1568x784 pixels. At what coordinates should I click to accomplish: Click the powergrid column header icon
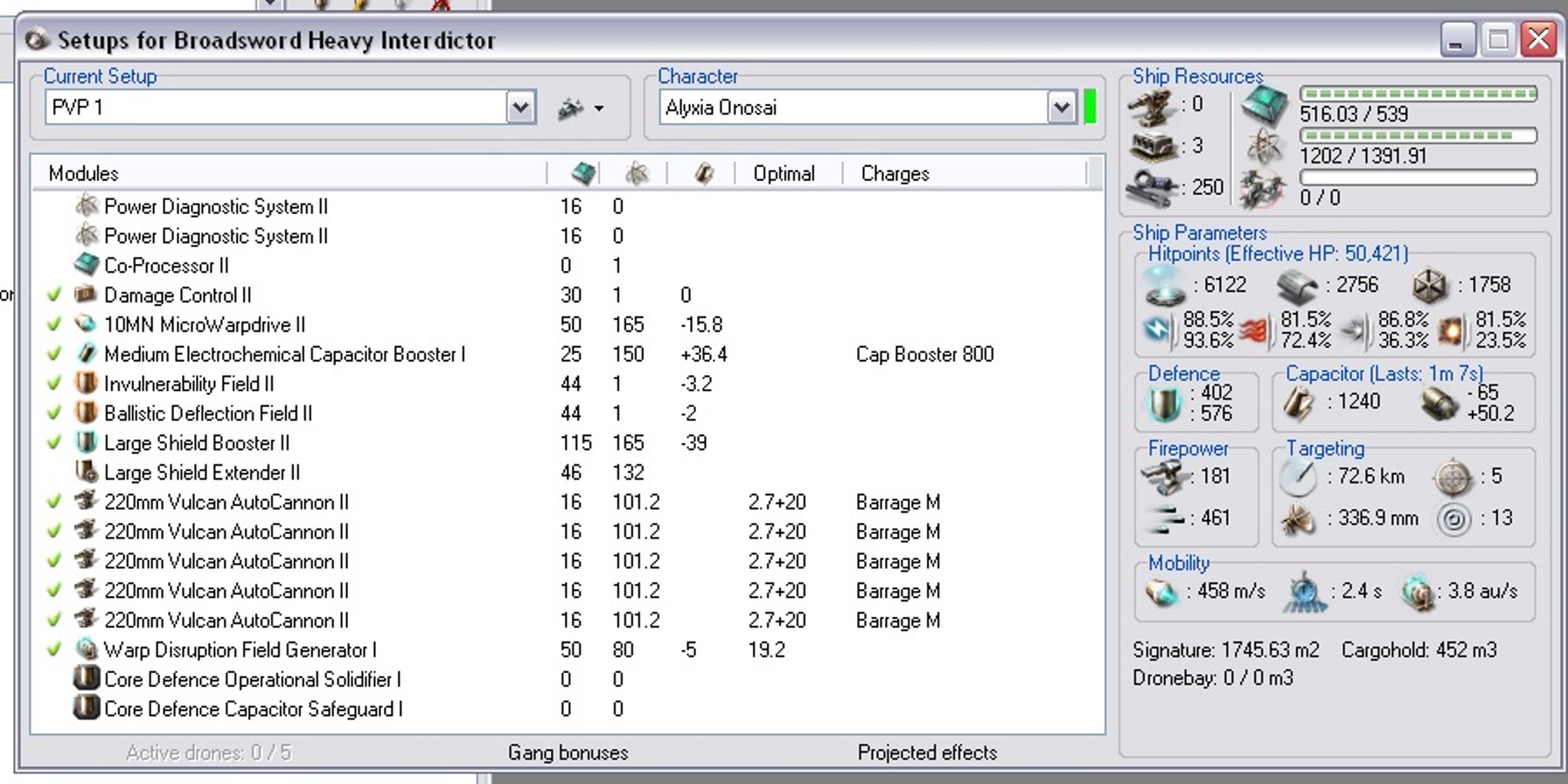coord(637,173)
